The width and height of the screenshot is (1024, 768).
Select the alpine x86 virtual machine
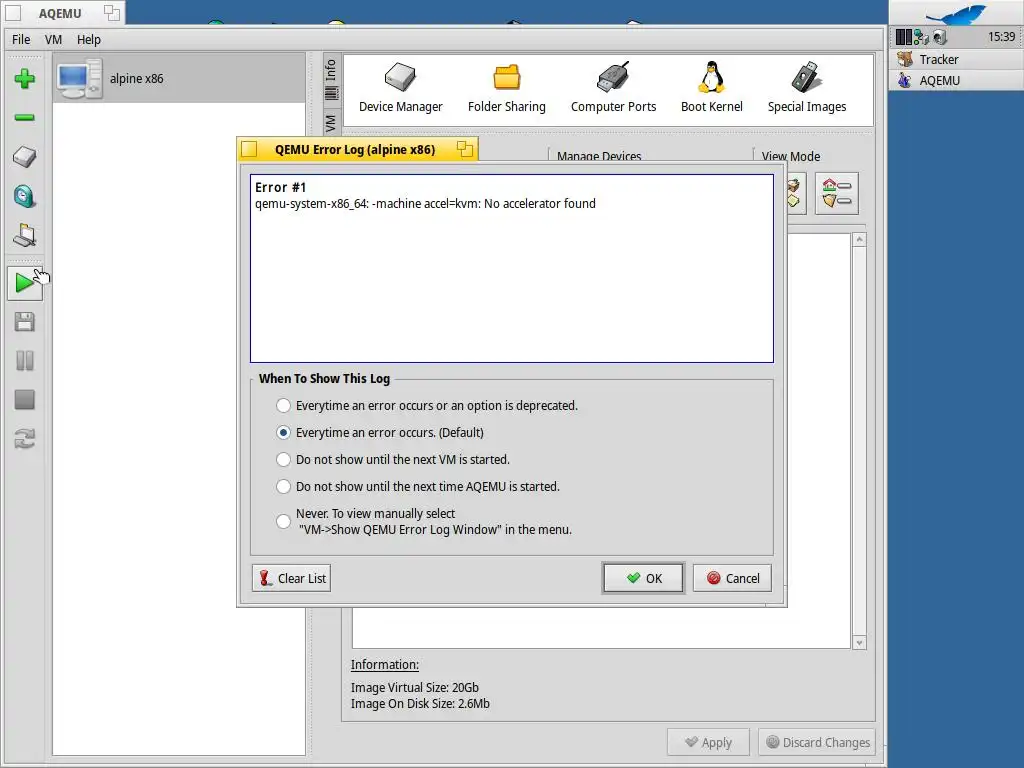179,78
